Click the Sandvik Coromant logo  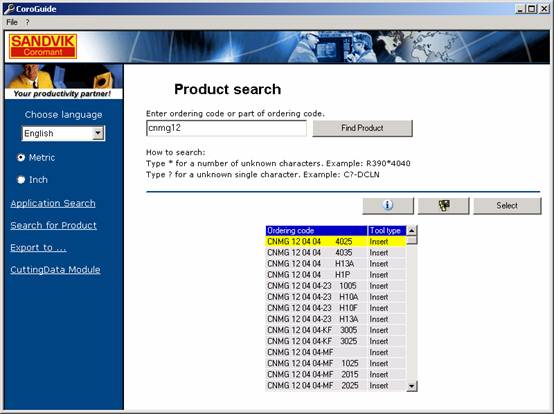pos(43,46)
